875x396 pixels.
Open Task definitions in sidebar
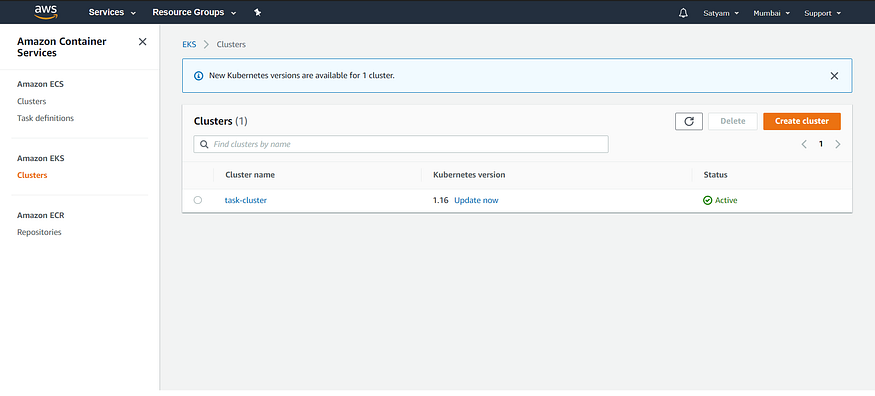coord(45,118)
